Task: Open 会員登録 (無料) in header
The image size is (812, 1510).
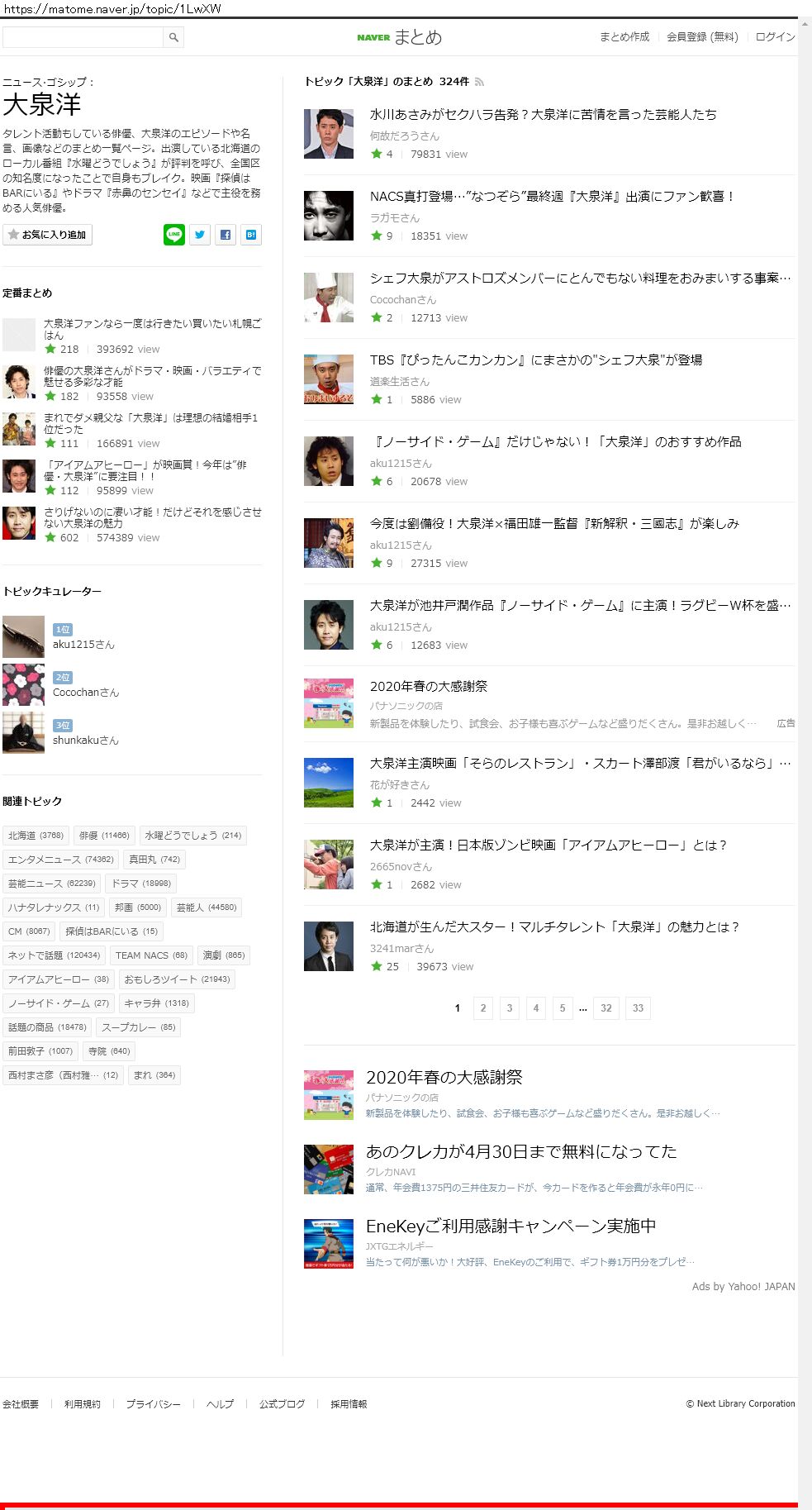Action: click(702, 37)
